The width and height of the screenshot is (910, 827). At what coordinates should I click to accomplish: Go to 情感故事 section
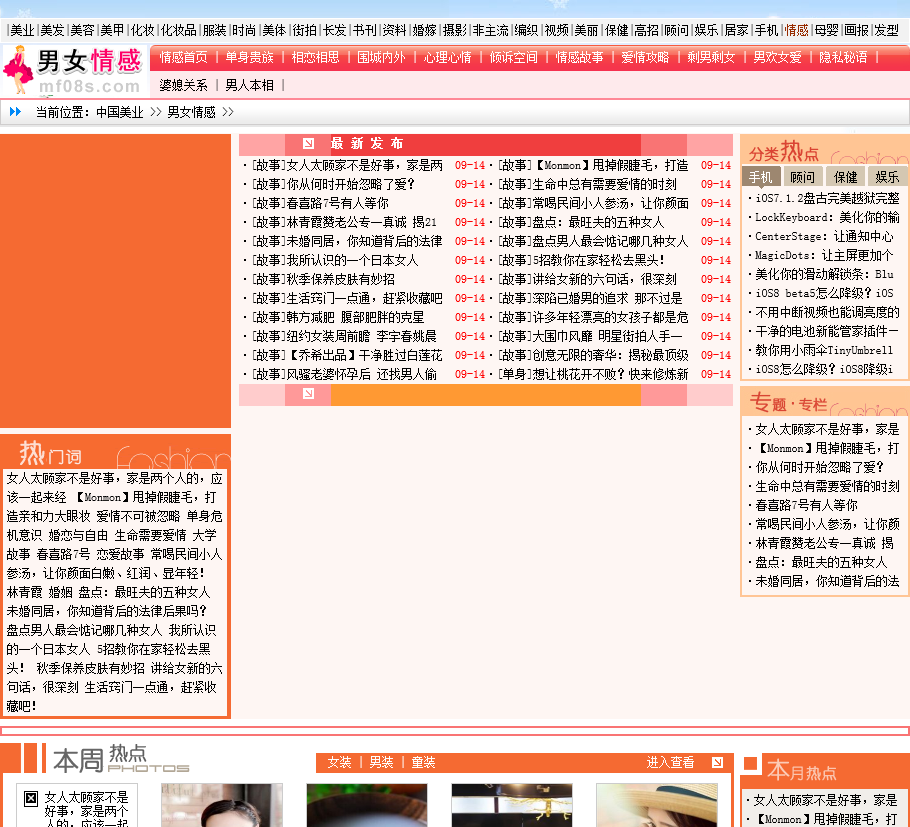[x=579, y=57]
